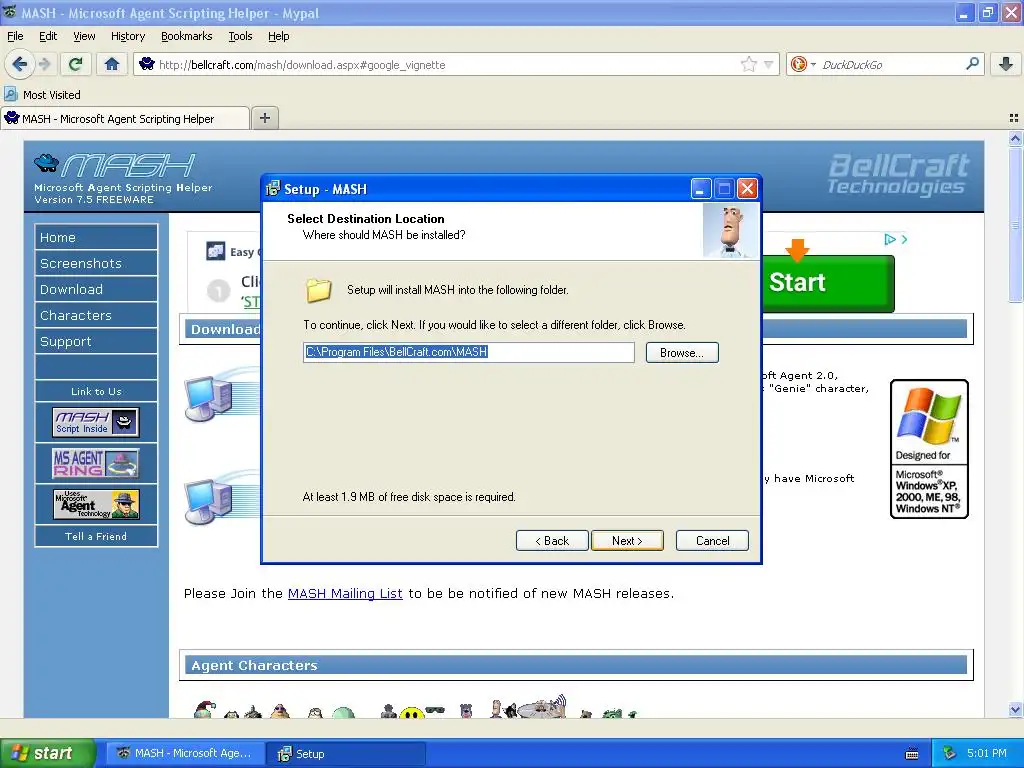Viewport: 1024px width, 768px height.
Task: Click the browser Back arrow button
Action: (20, 64)
